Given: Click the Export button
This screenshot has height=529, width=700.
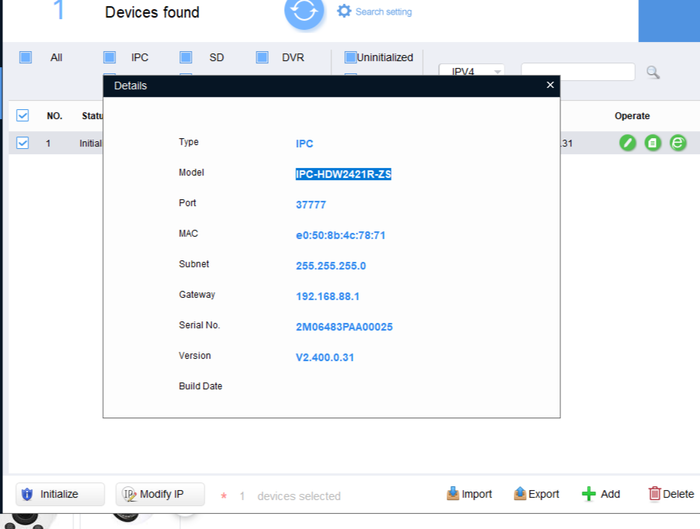Looking at the screenshot, I should pos(537,494).
